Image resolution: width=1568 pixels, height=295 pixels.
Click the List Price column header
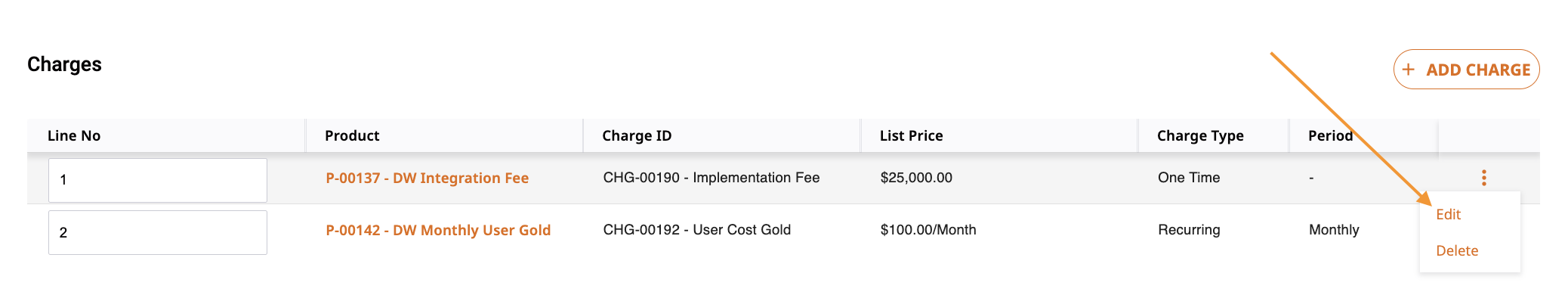point(911,135)
